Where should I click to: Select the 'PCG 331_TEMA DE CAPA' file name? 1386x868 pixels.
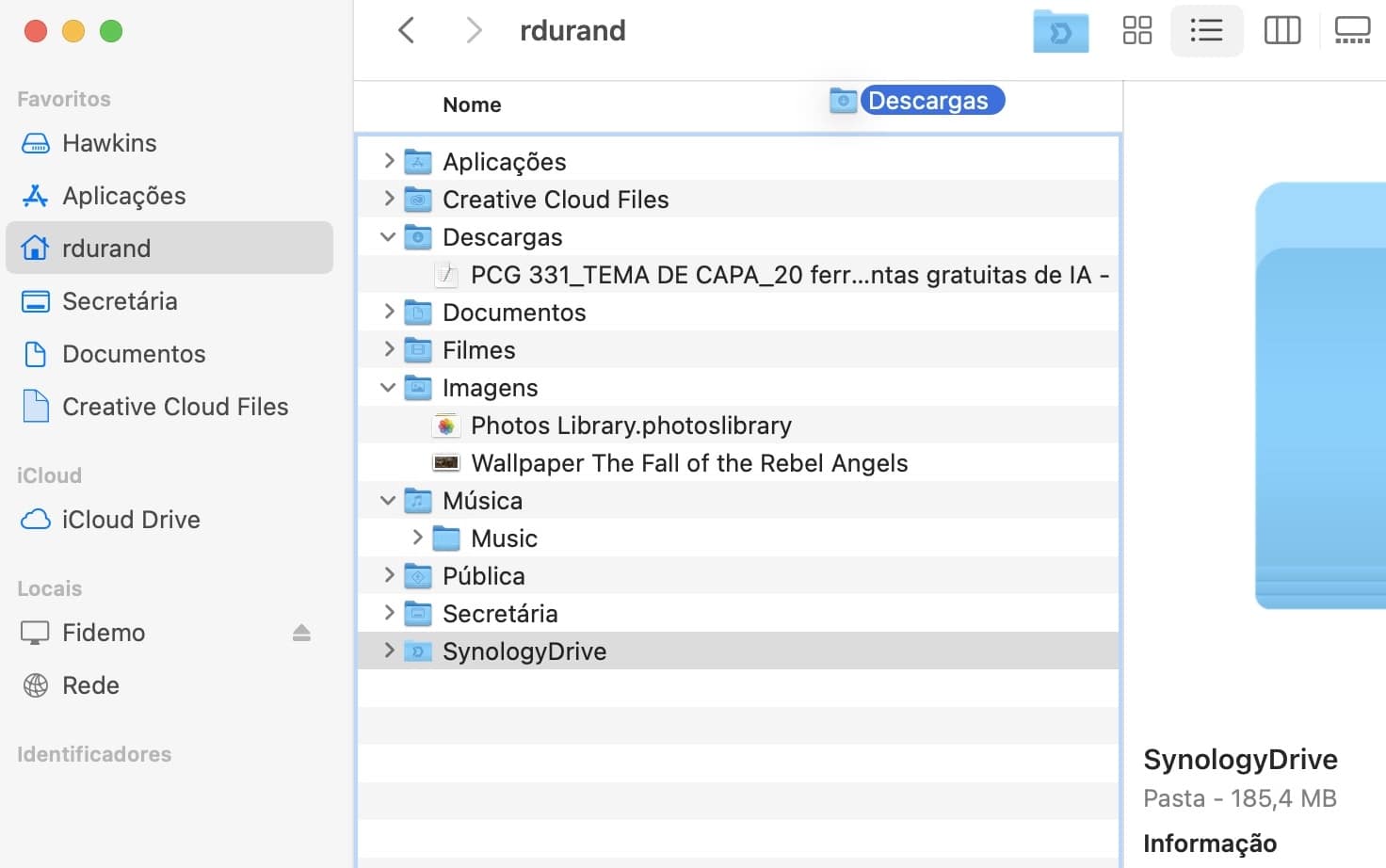pyautogui.click(x=790, y=275)
